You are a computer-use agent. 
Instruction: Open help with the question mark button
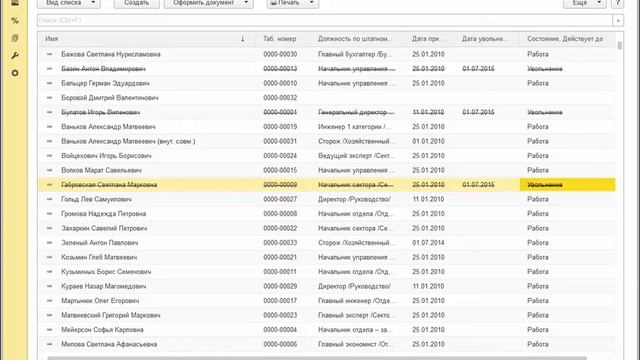coord(618,3)
